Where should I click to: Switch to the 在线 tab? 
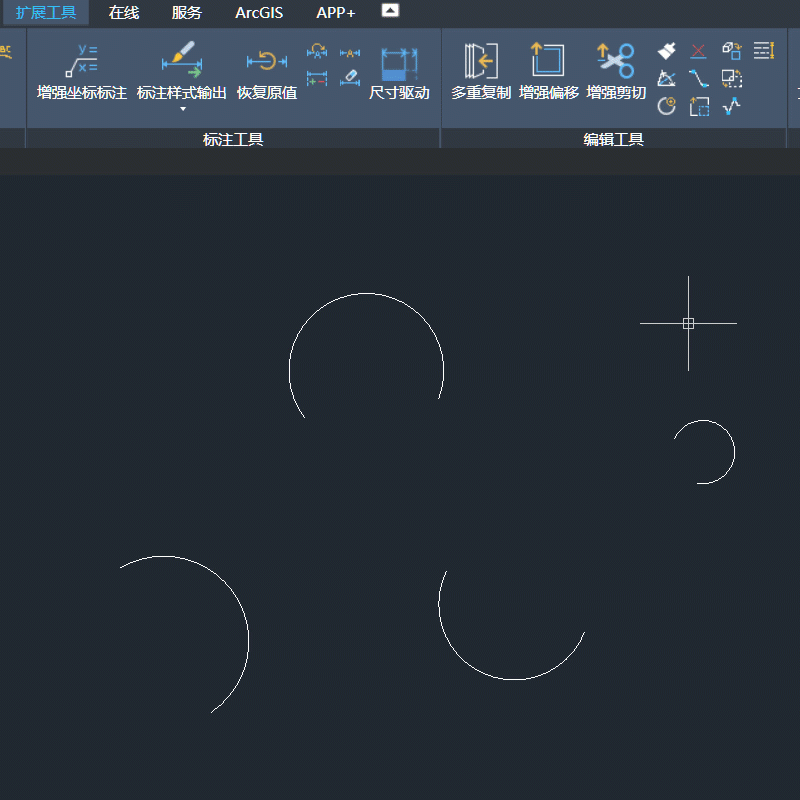tap(124, 13)
